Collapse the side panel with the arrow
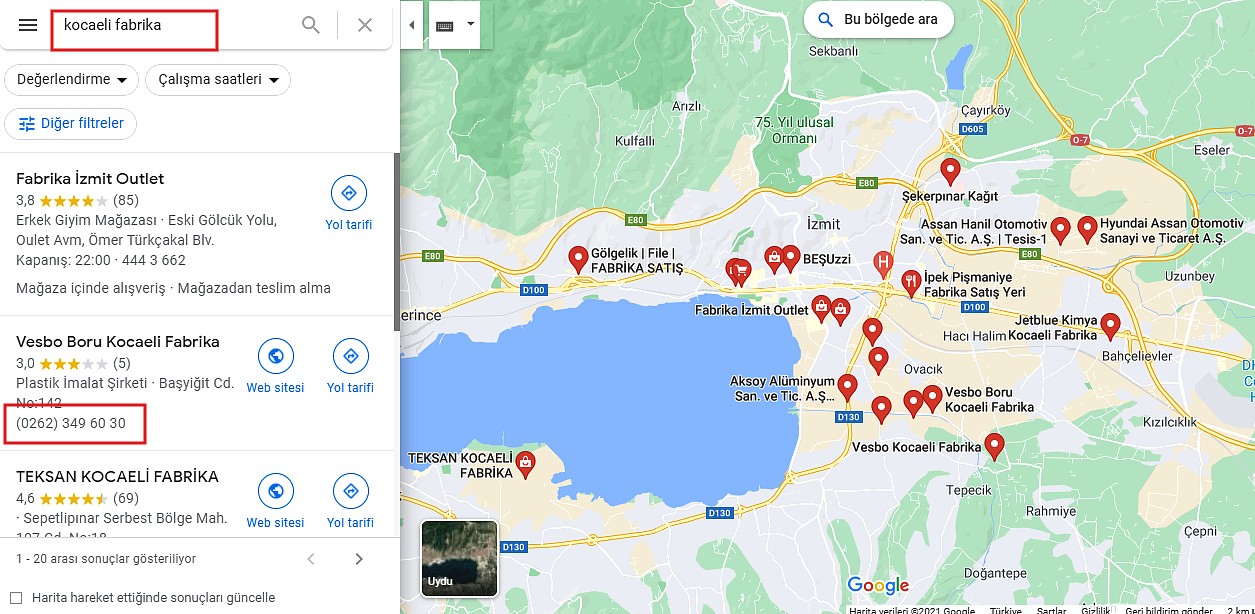The width and height of the screenshot is (1255, 614). click(412, 25)
